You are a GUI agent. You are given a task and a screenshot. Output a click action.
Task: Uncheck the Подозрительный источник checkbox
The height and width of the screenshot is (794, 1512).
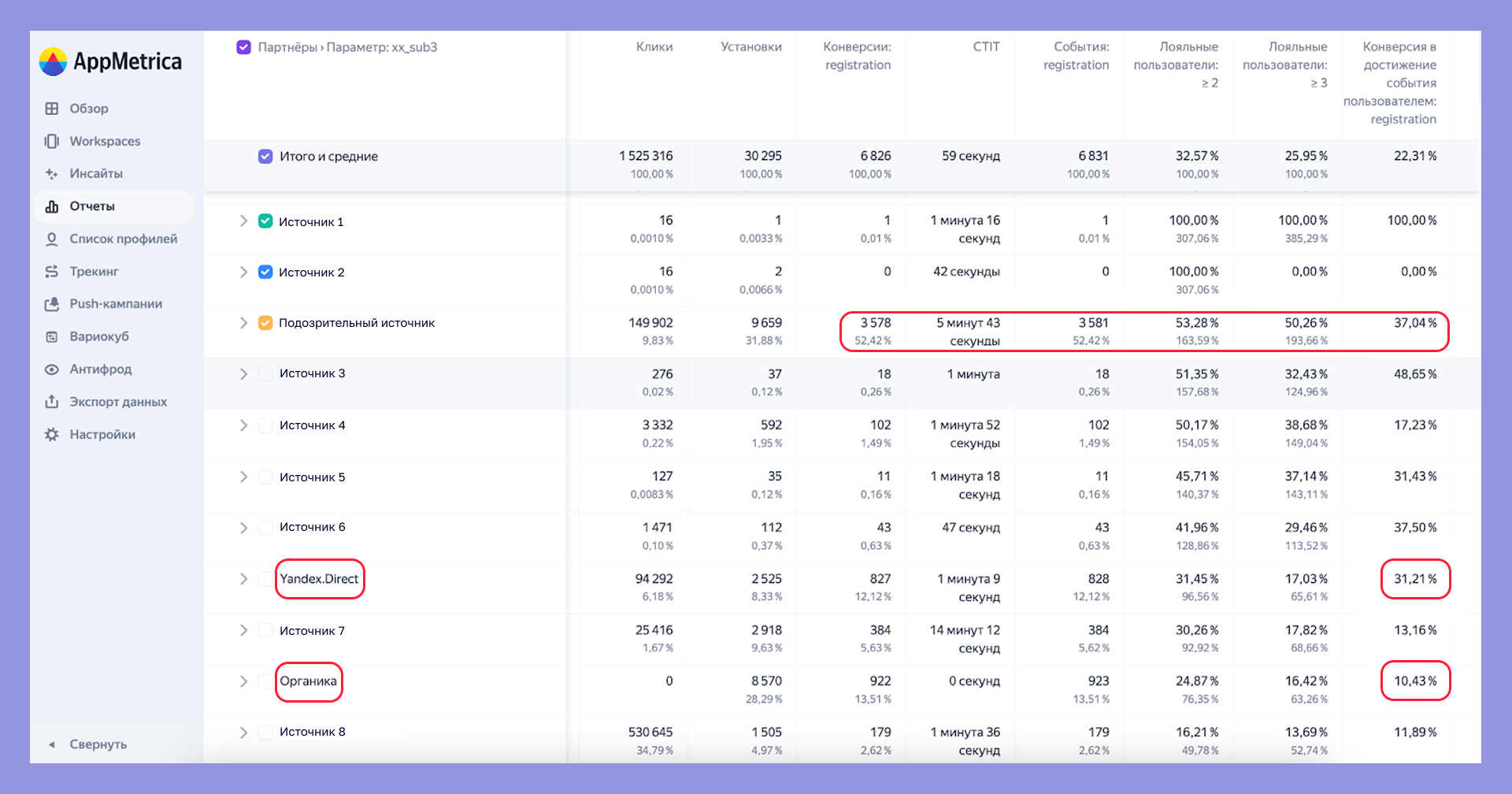coord(265,323)
